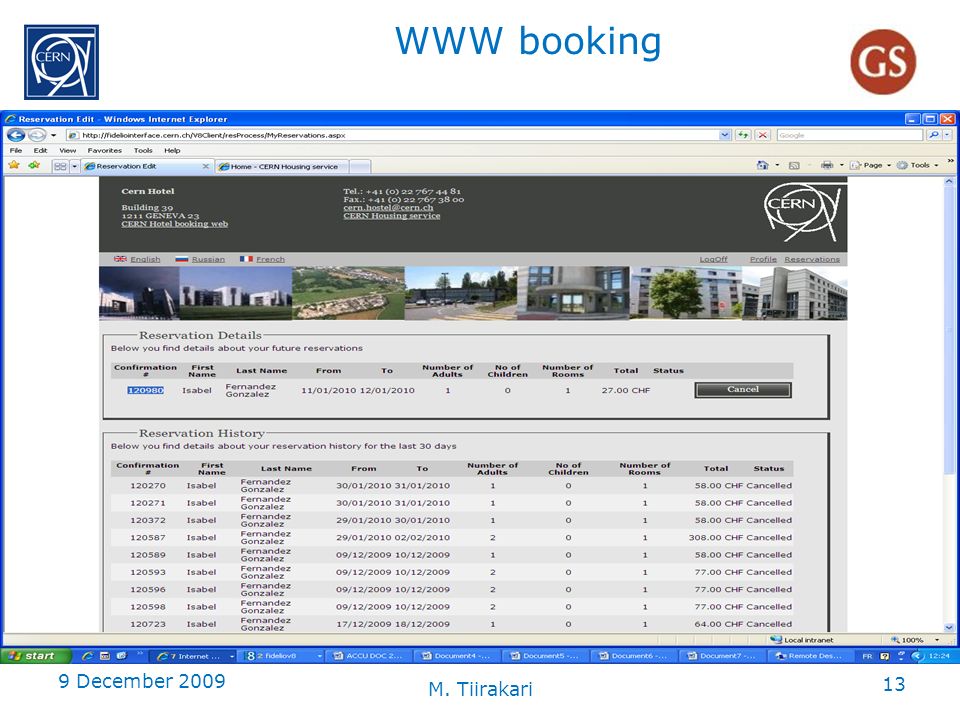Launch Internet Explorer from Quick Launch

87,656
